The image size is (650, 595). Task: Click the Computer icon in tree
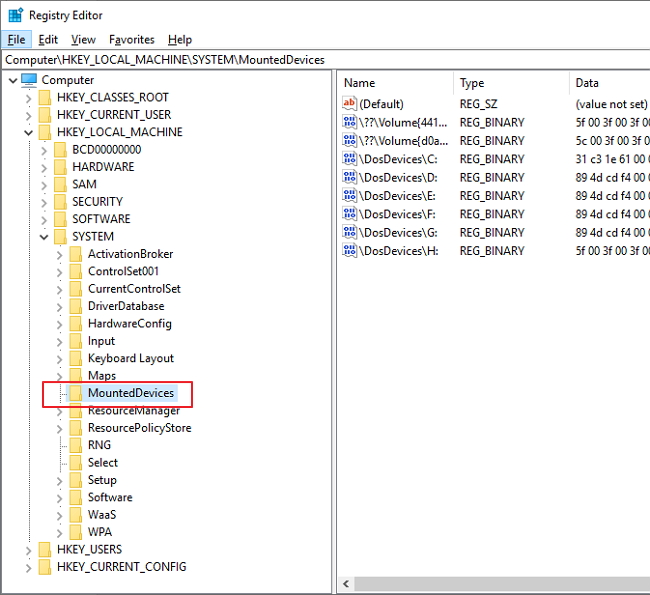(29, 80)
